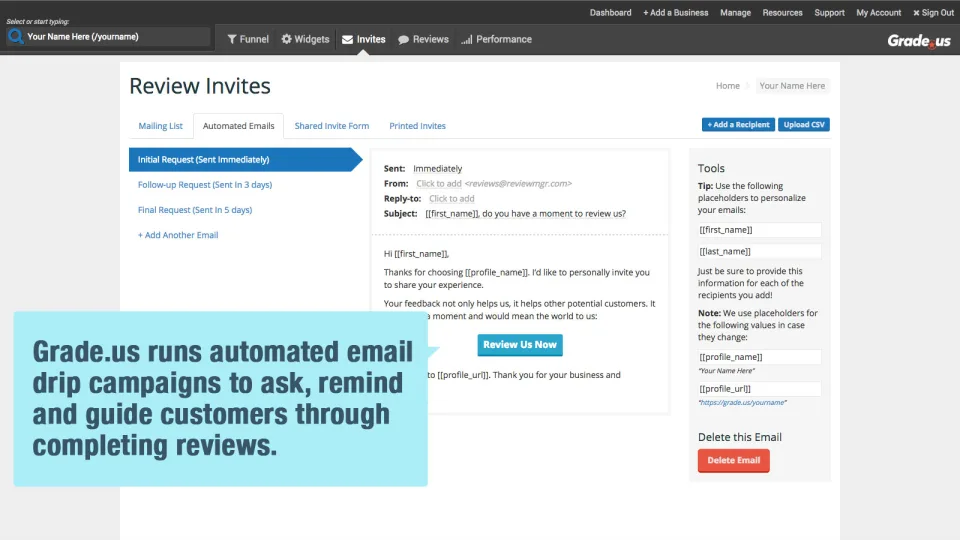
Task: Open the Manage menu
Action: point(735,12)
